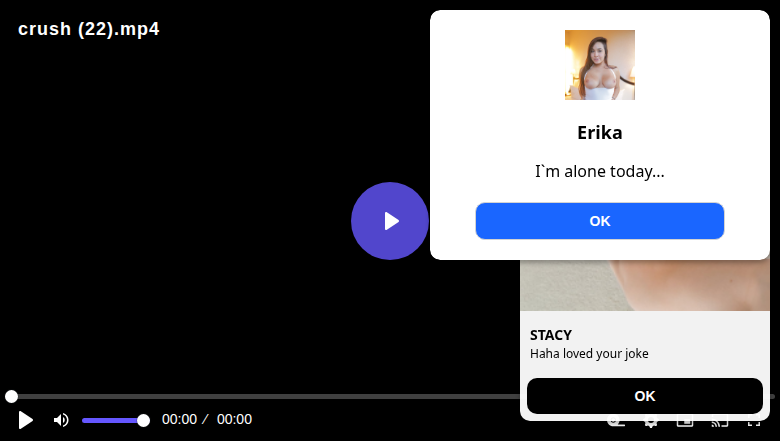Click the cast to device icon
The image size is (780, 441).
tap(720, 424)
